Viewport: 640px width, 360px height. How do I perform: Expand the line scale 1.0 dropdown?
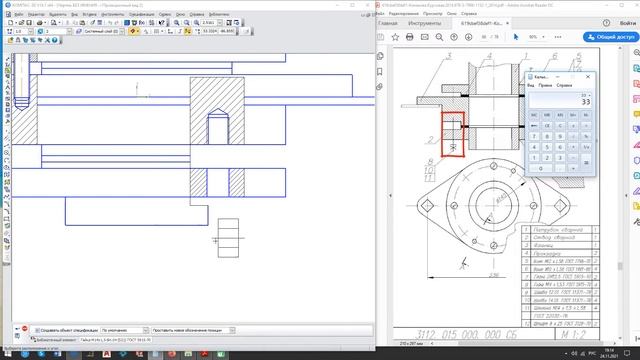pos(31,31)
